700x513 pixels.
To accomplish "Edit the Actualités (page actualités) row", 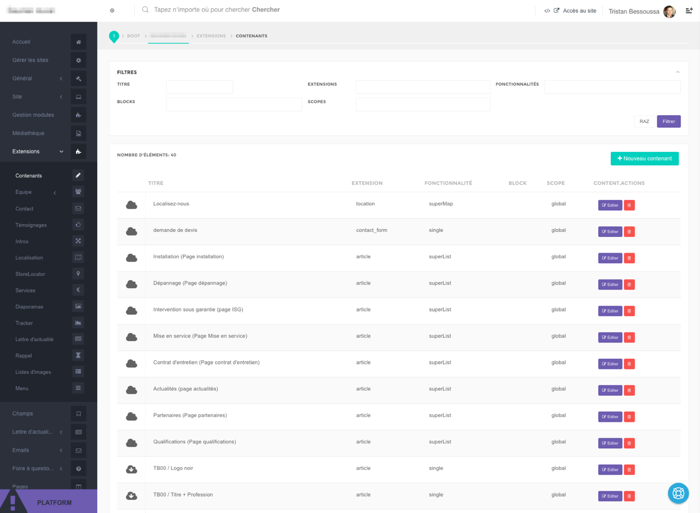I will (x=610, y=390).
